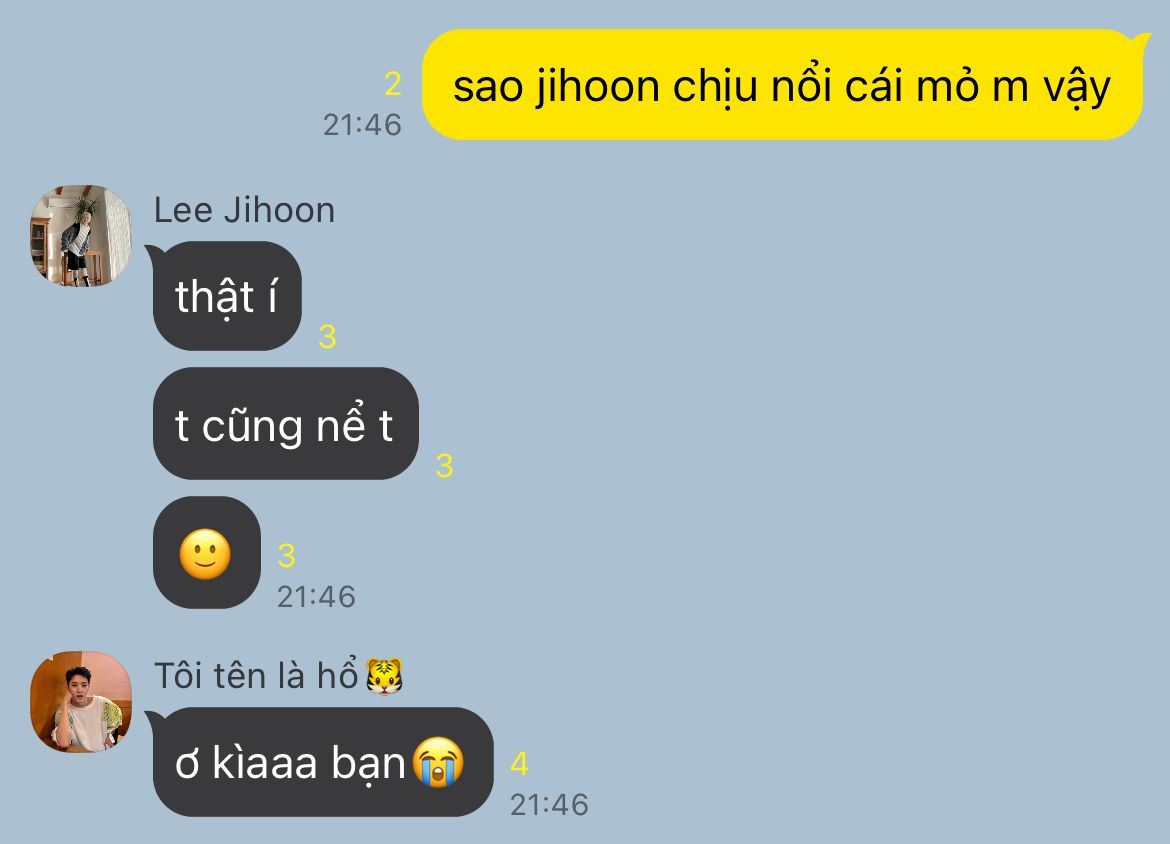This screenshot has width=1170, height=844.
Task: Open Lee Jihoon's profile picture
Action: point(81,236)
